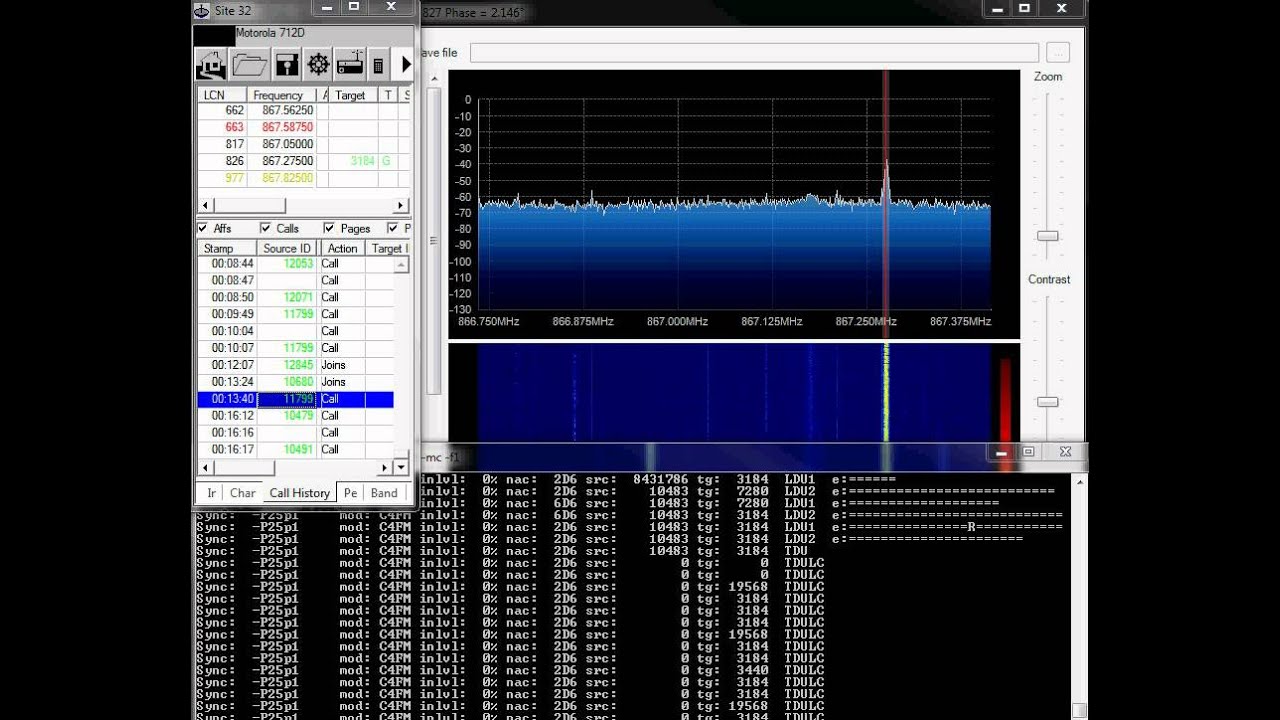Select the LCN 662 frequency 867.56250 row
Image resolution: width=1280 pixels, height=720 pixels.
pyautogui.click(x=304, y=110)
